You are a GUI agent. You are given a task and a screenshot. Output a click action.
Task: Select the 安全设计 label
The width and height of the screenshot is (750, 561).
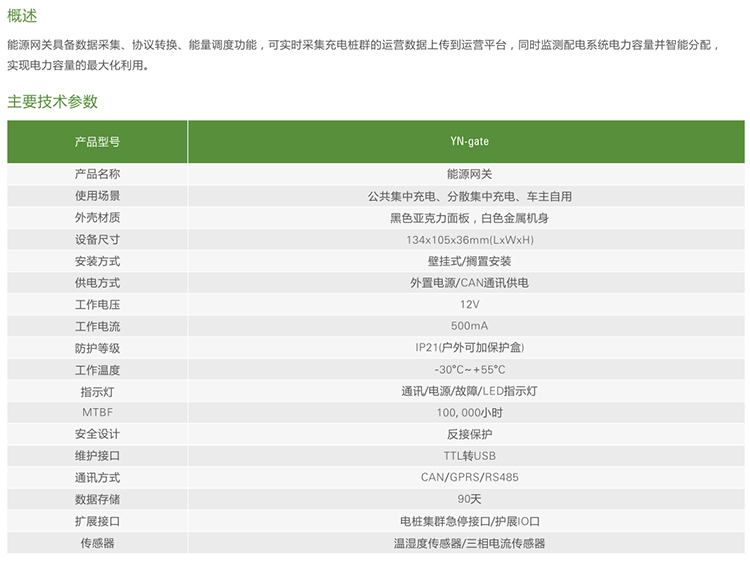pos(97,434)
